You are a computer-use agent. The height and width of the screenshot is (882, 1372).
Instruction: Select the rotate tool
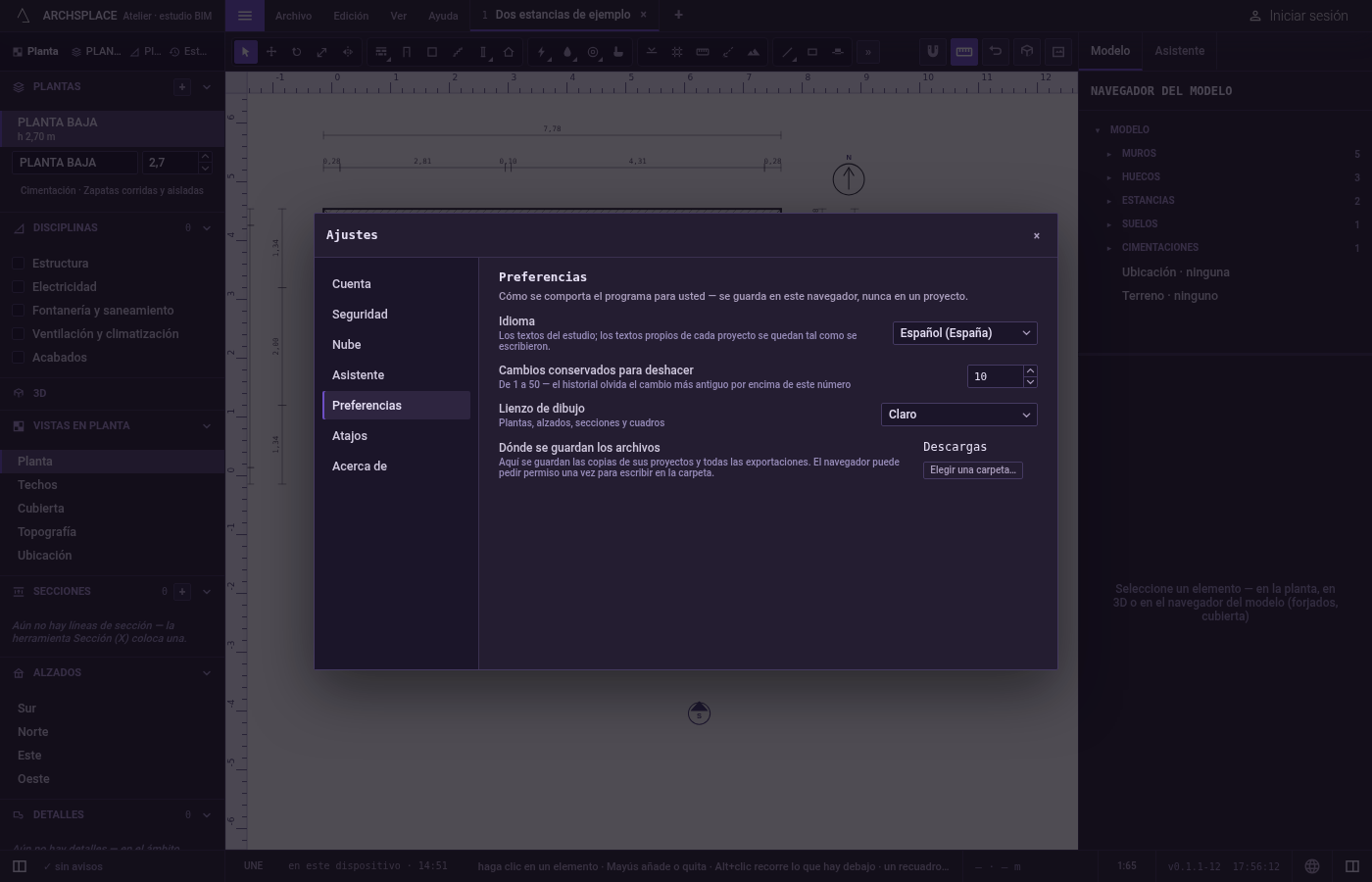coord(297,52)
